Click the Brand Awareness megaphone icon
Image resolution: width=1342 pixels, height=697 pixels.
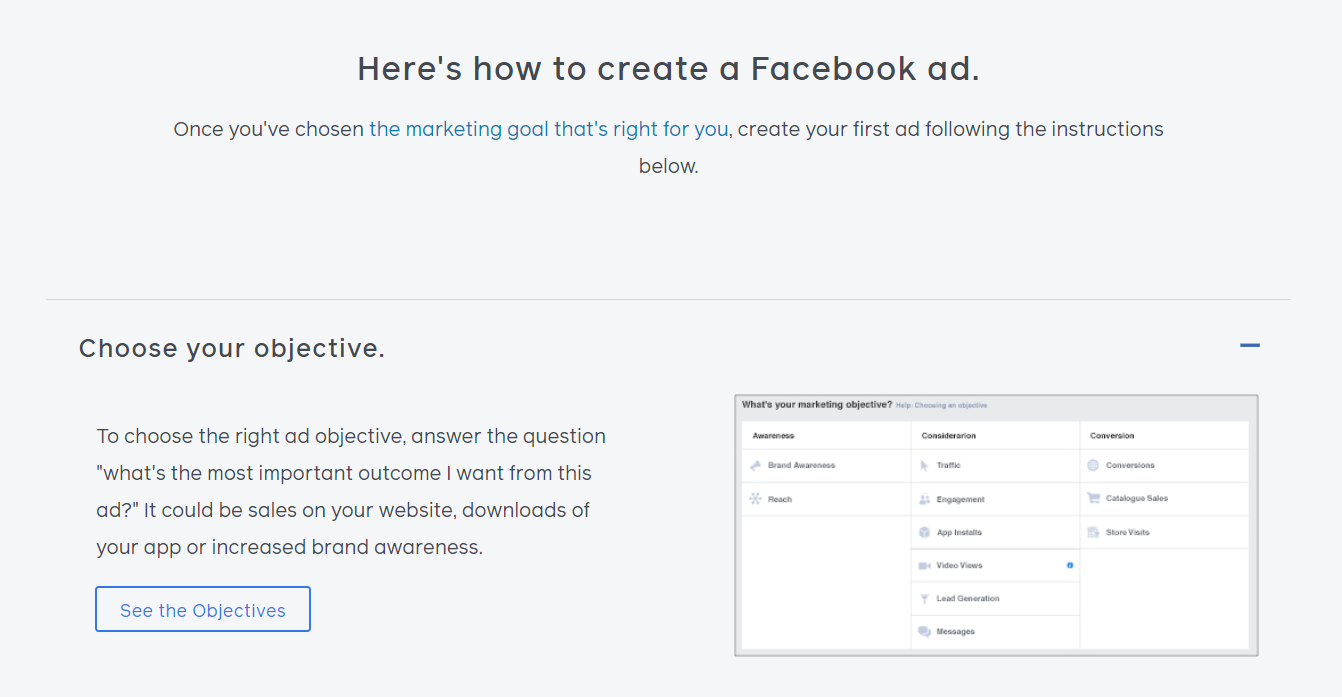pos(756,465)
